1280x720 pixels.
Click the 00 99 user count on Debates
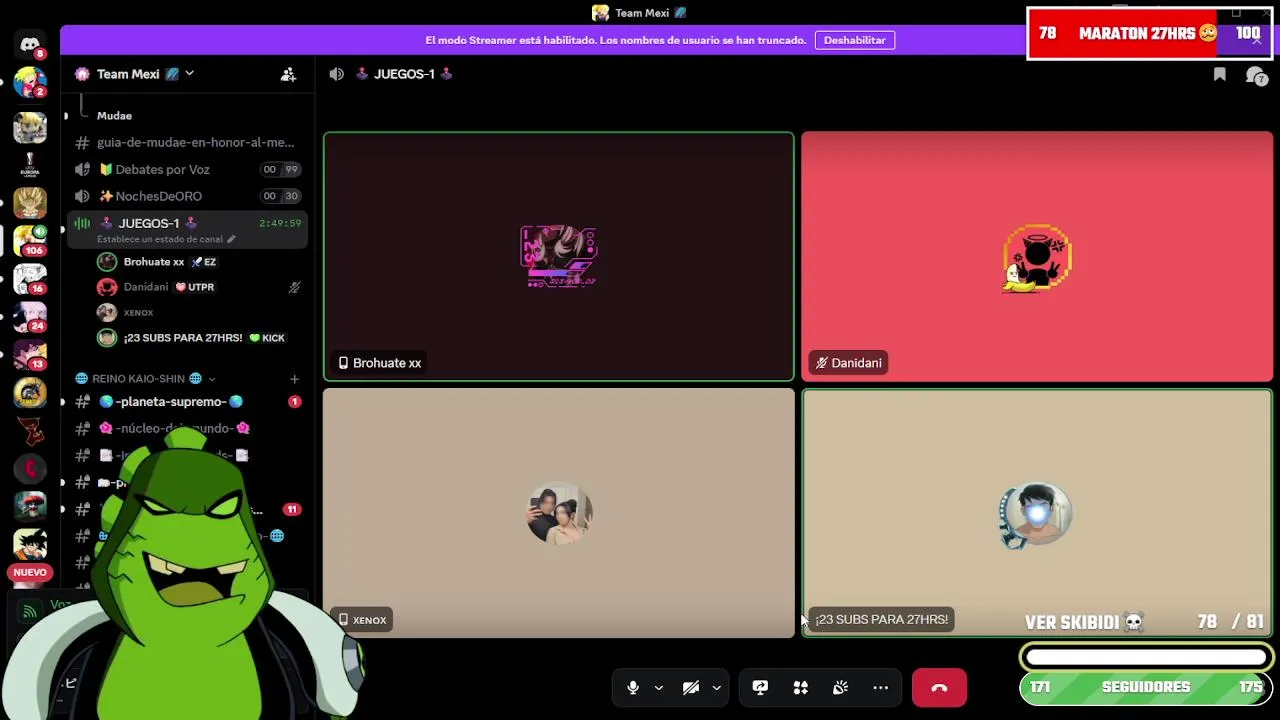tap(280, 170)
